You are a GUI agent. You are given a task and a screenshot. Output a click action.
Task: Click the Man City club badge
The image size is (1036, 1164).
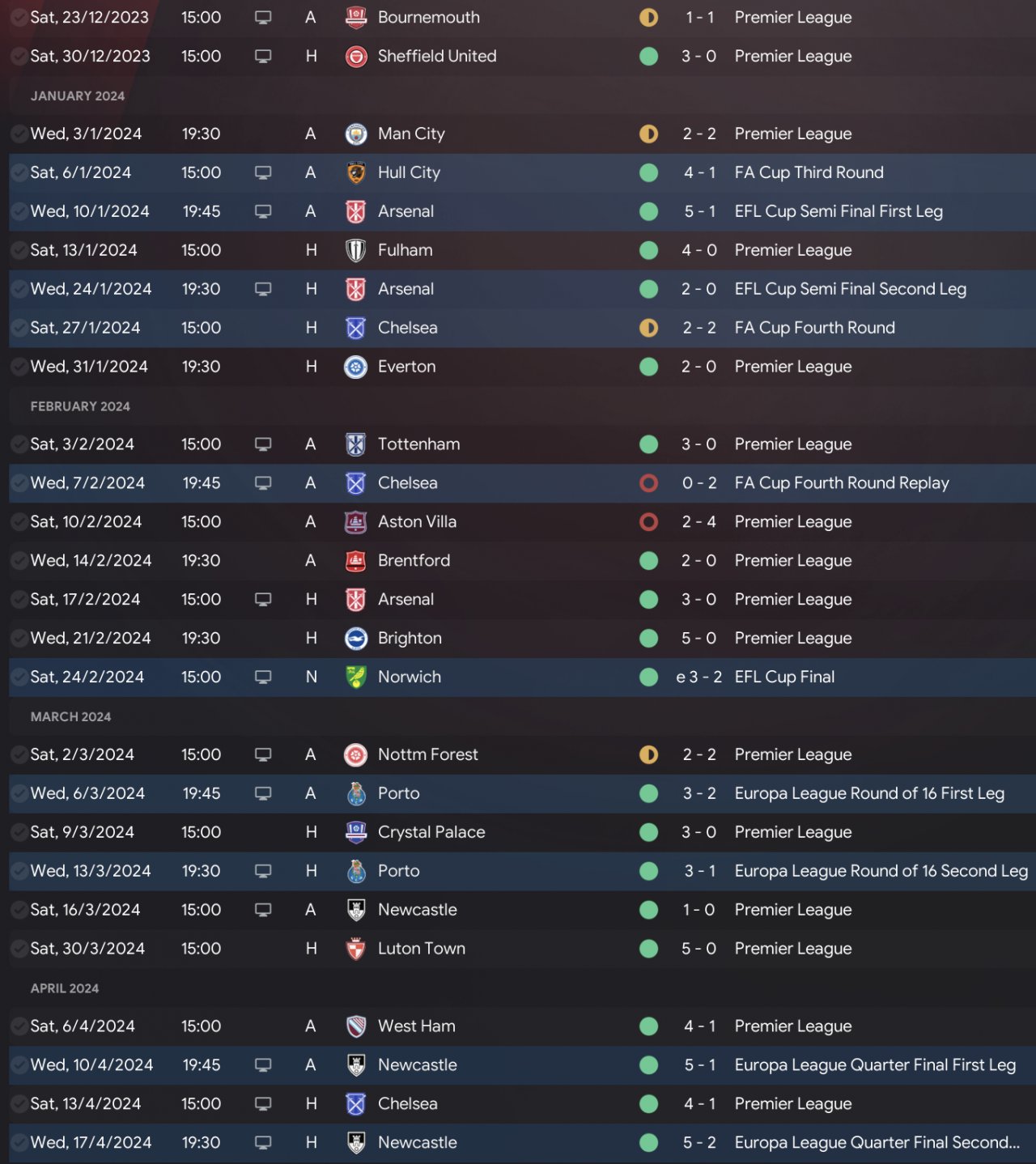pyautogui.click(x=355, y=134)
